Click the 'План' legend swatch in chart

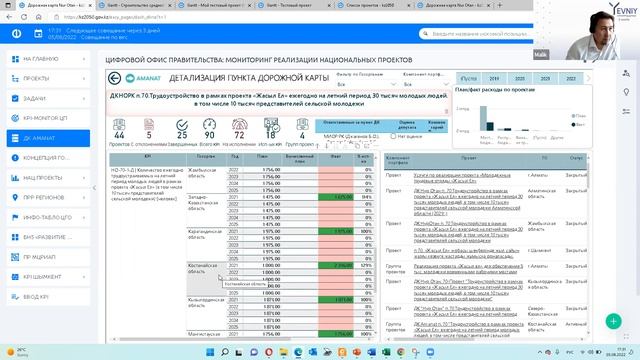click(573, 116)
